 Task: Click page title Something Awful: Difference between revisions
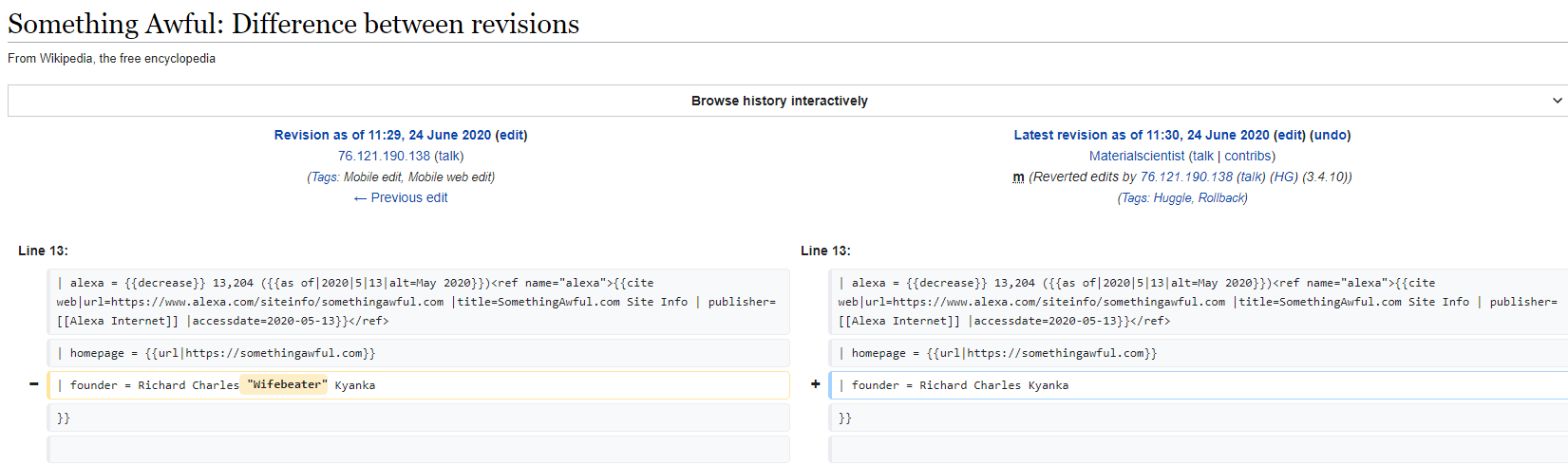(x=293, y=24)
